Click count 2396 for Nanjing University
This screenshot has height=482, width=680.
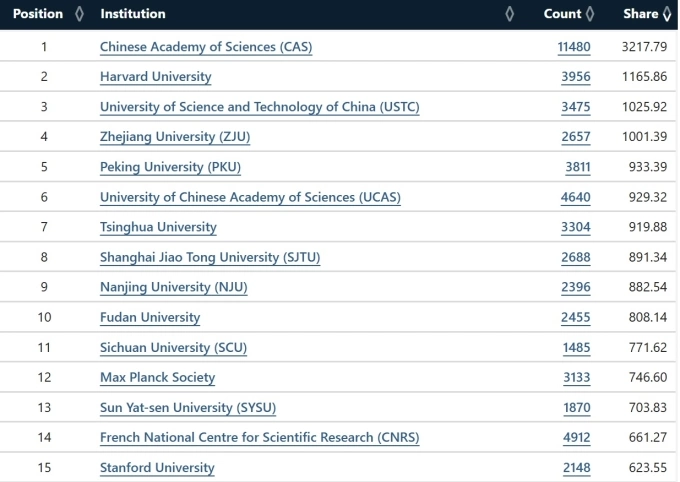click(576, 287)
